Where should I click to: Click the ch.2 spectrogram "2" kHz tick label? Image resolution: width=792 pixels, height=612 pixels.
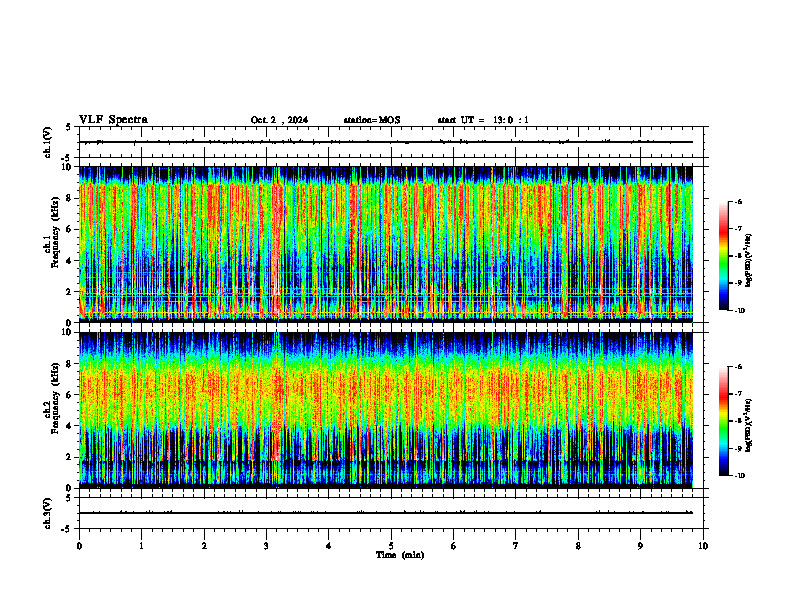tap(69, 457)
